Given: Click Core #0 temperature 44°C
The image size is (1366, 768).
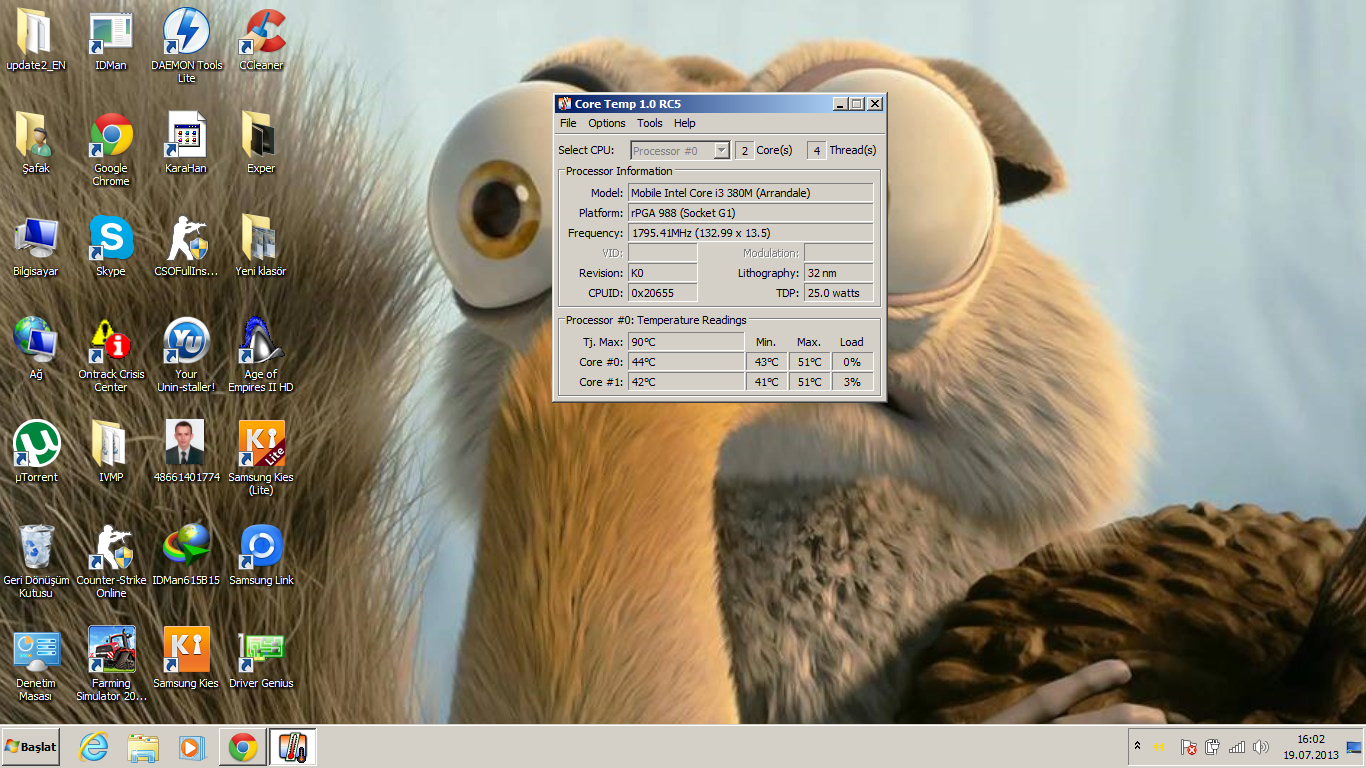Looking at the screenshot, I should (686, 362).
